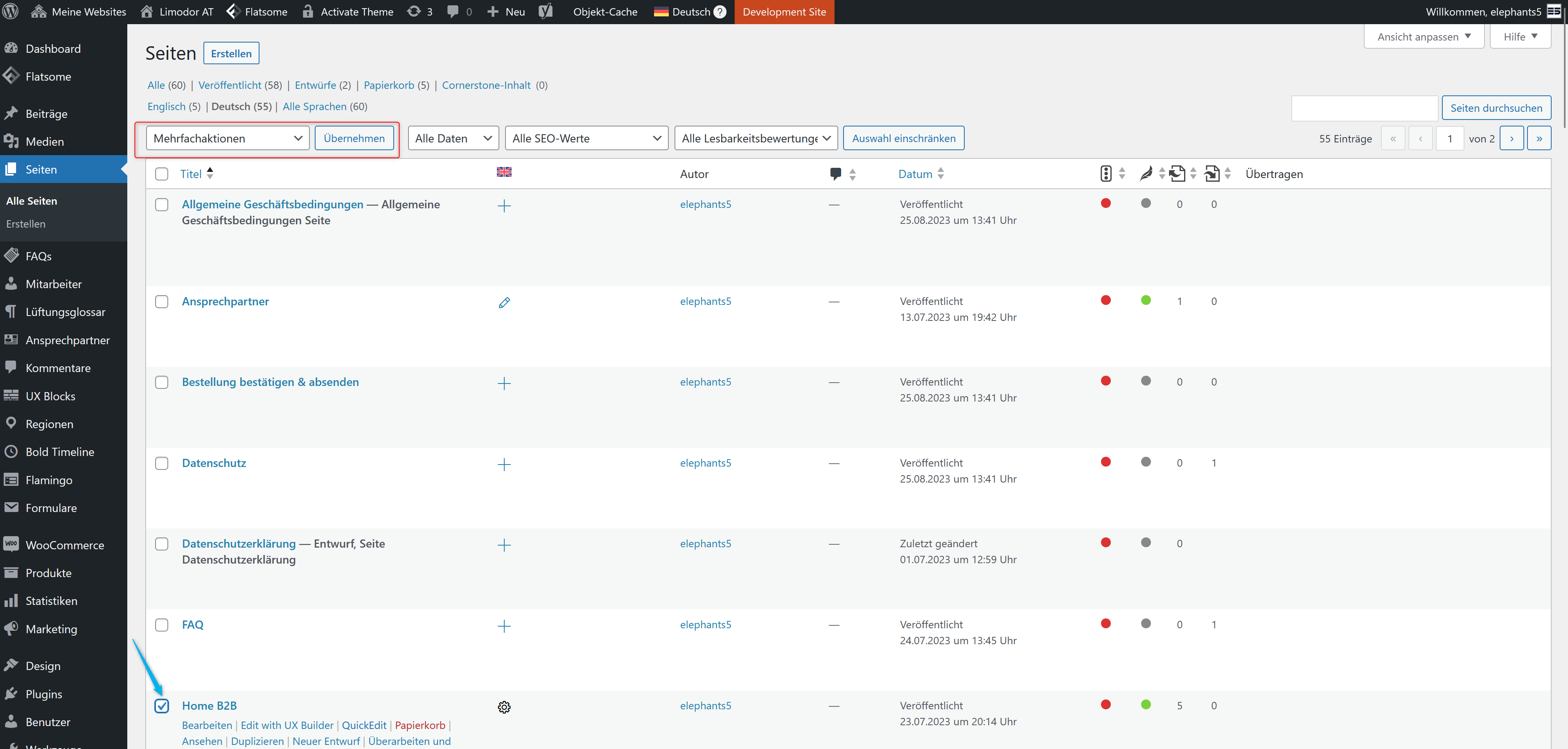Open Objekt-Cache in the admin bar
The width and height of the screenshot is (1568, 749).
coord(605,11)
